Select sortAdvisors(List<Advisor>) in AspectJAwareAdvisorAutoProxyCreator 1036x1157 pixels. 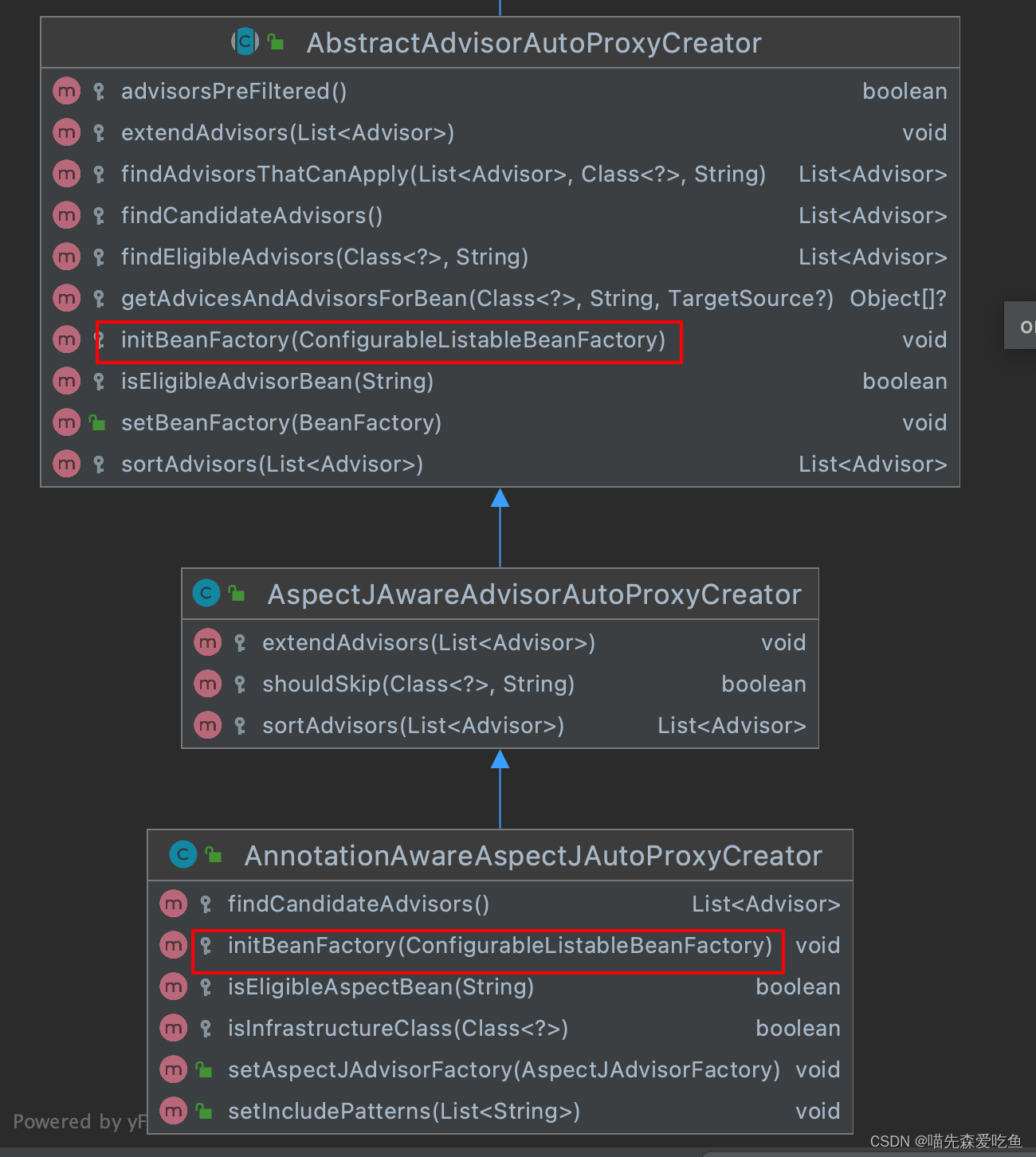[413, 725]
